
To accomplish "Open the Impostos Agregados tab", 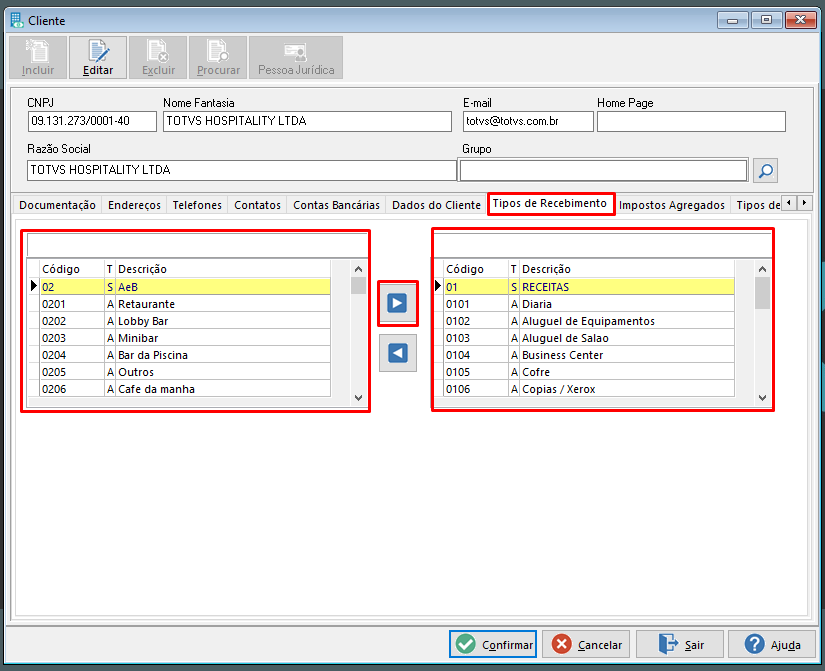I will [671, 205].
